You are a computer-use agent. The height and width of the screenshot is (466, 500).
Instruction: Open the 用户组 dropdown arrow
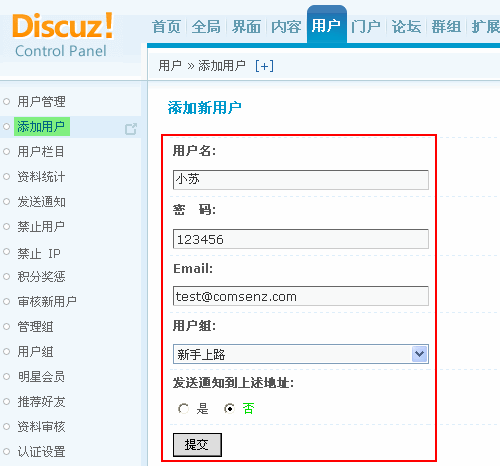(419, 354)
